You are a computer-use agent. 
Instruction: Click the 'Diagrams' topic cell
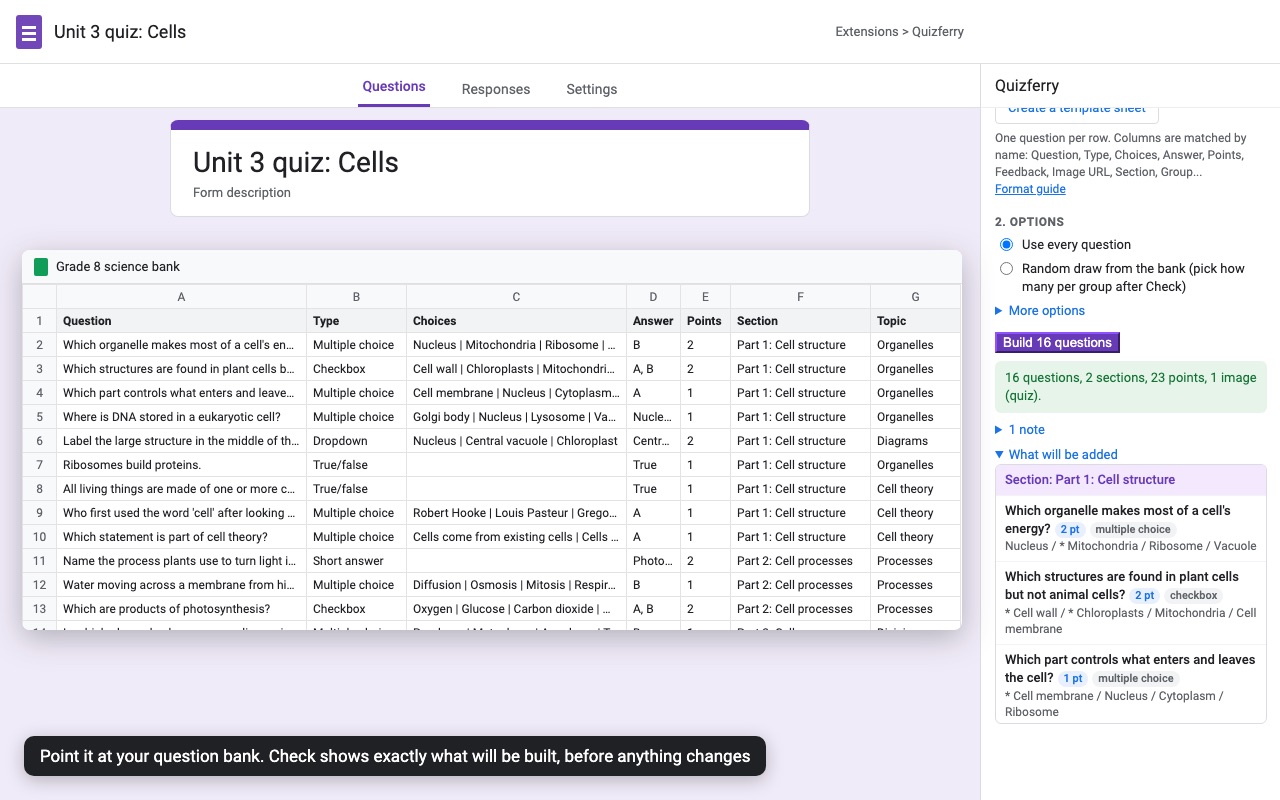tap(915, 441)
